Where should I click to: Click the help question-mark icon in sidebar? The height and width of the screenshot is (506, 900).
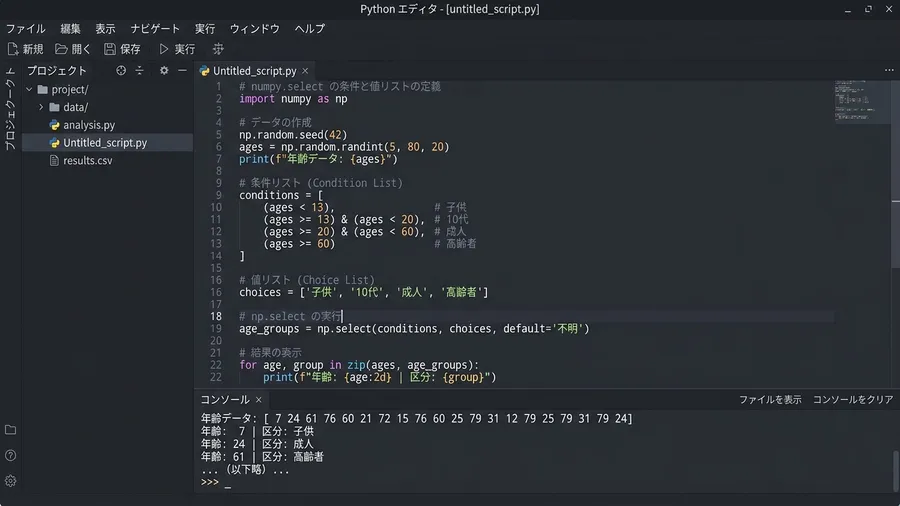click(10, 456)
